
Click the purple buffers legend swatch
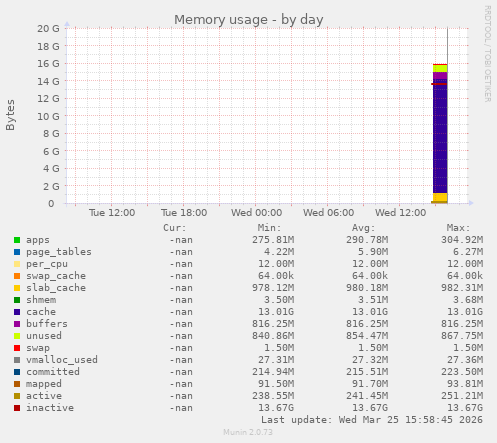(x=17, y=324)
